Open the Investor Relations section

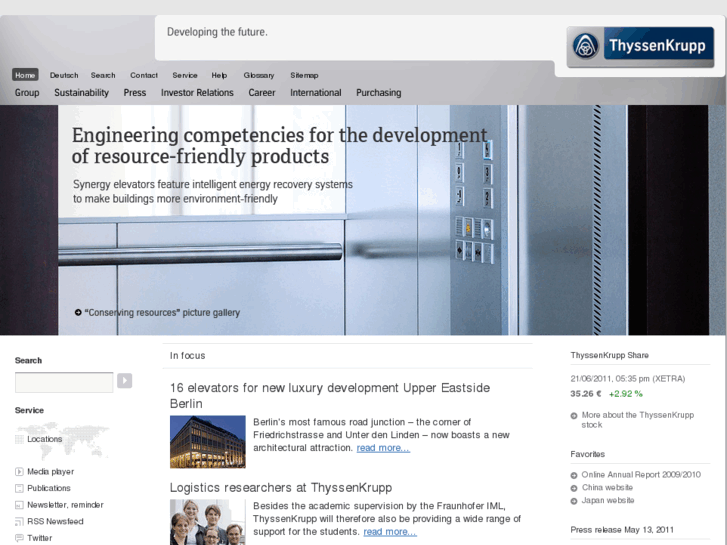tap(198, 93)
